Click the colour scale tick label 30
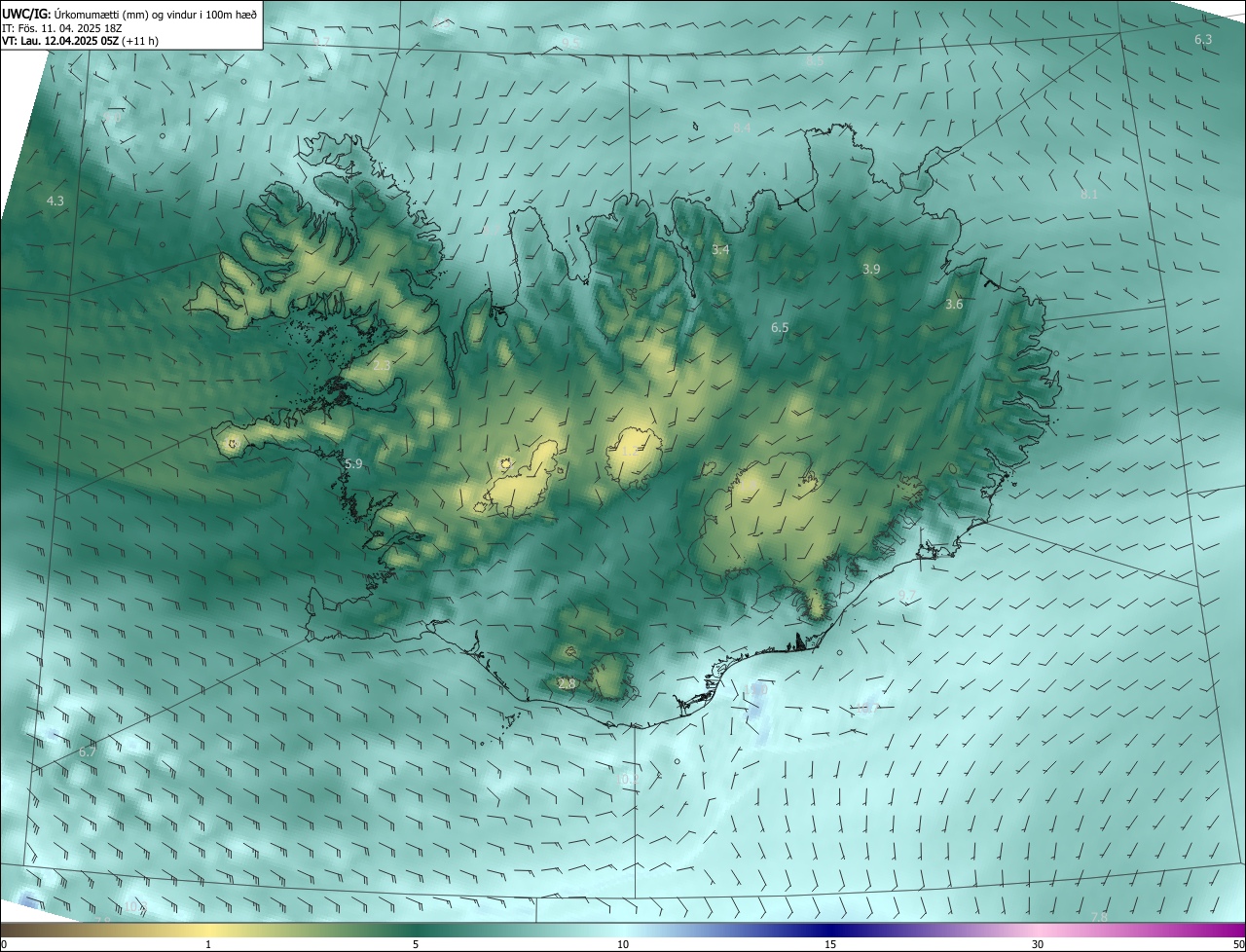The image size is (1246, 952). coord(1038,945)
